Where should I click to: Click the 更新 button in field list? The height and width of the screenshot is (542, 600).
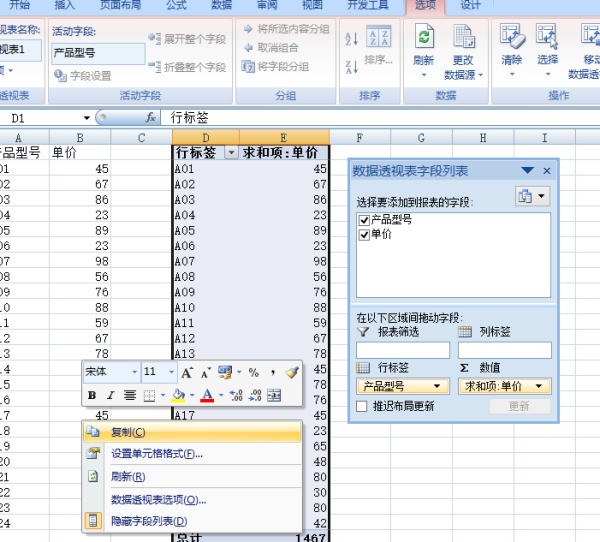point(519,406)
